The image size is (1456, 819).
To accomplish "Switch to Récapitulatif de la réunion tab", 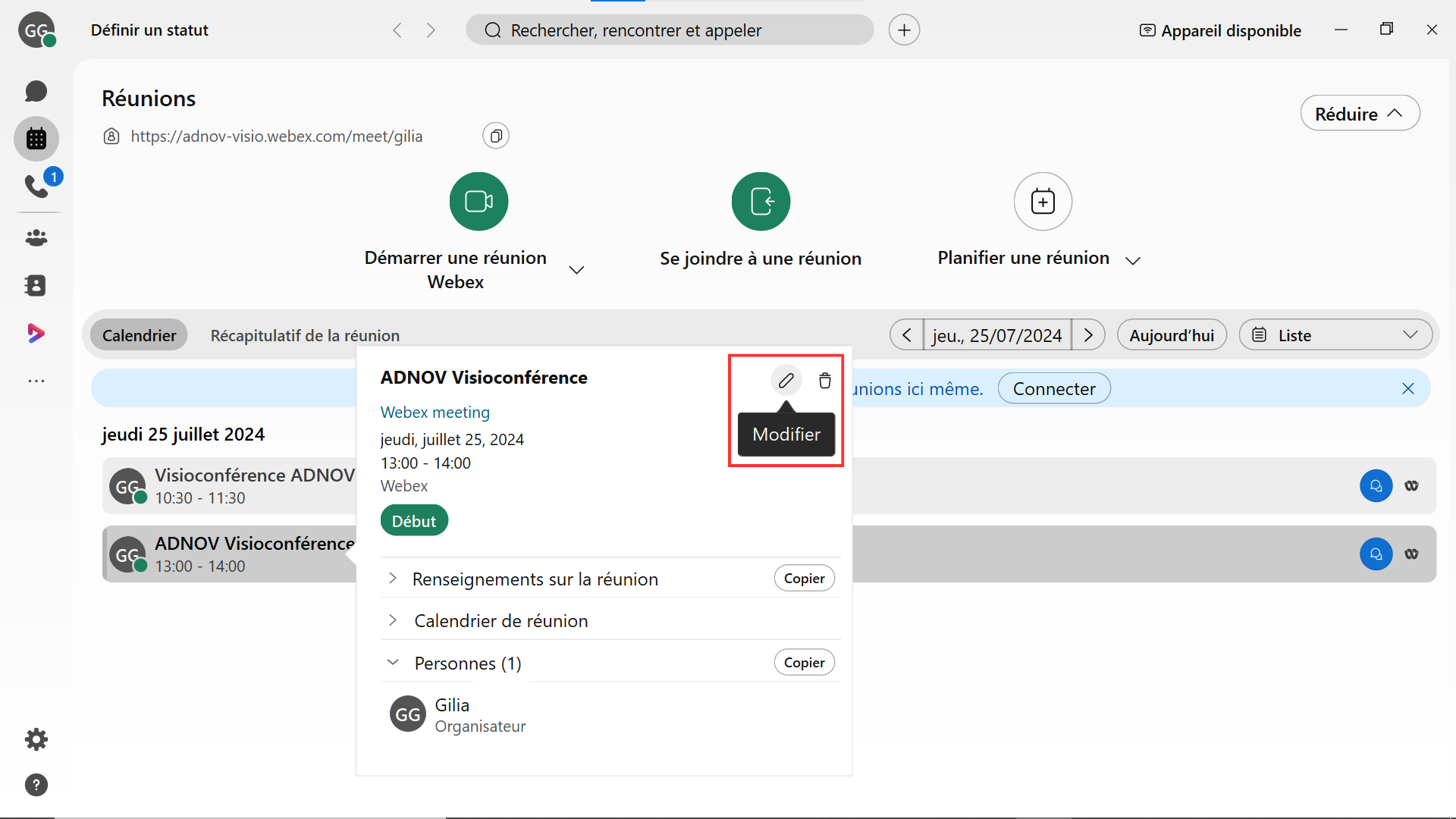I will click(x=305, y=335).
